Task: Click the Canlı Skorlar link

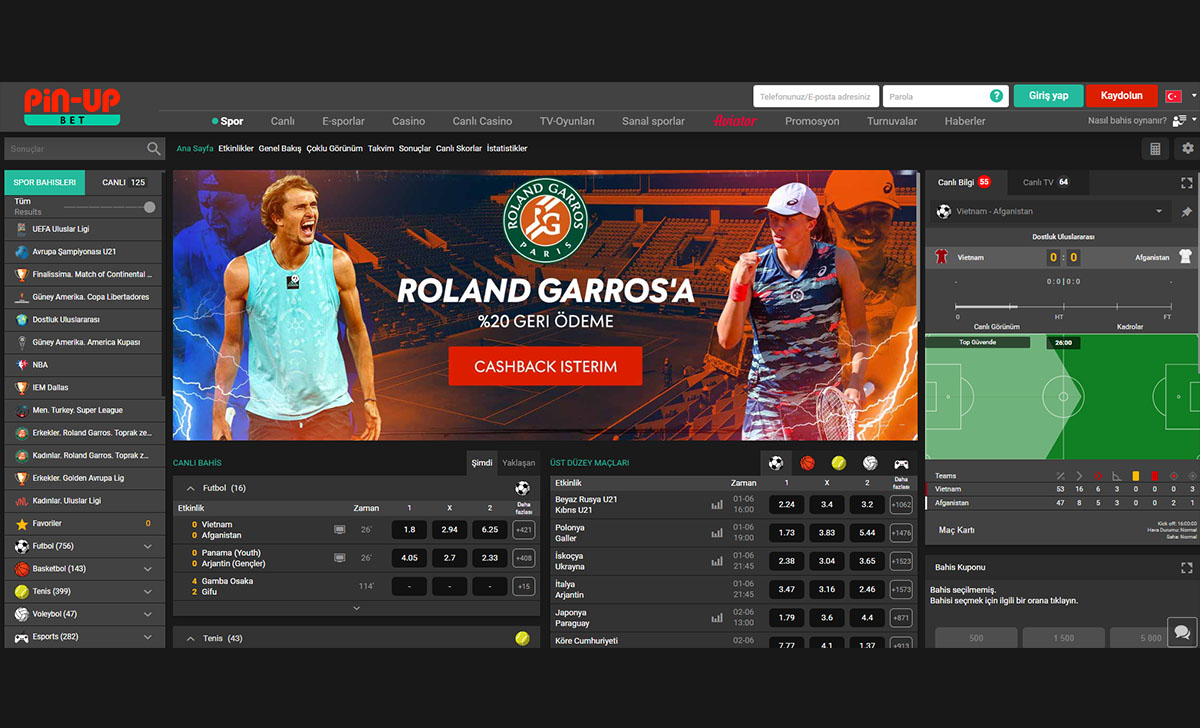Action: pyautogui.click(x=459, y=148)
